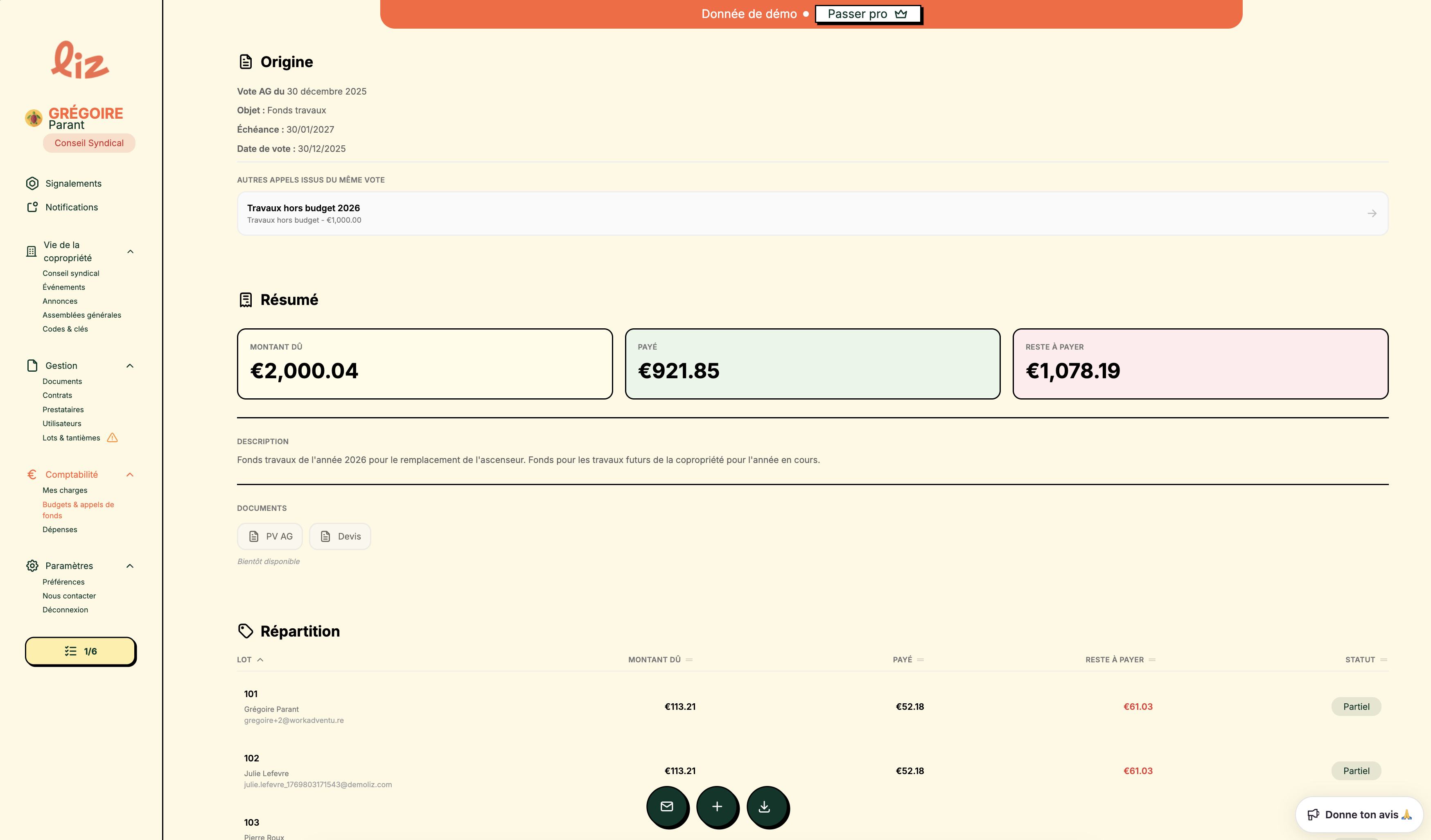1431x840 pixels.
Task: Open Mes charges menu item
Action: pos(65,490)
